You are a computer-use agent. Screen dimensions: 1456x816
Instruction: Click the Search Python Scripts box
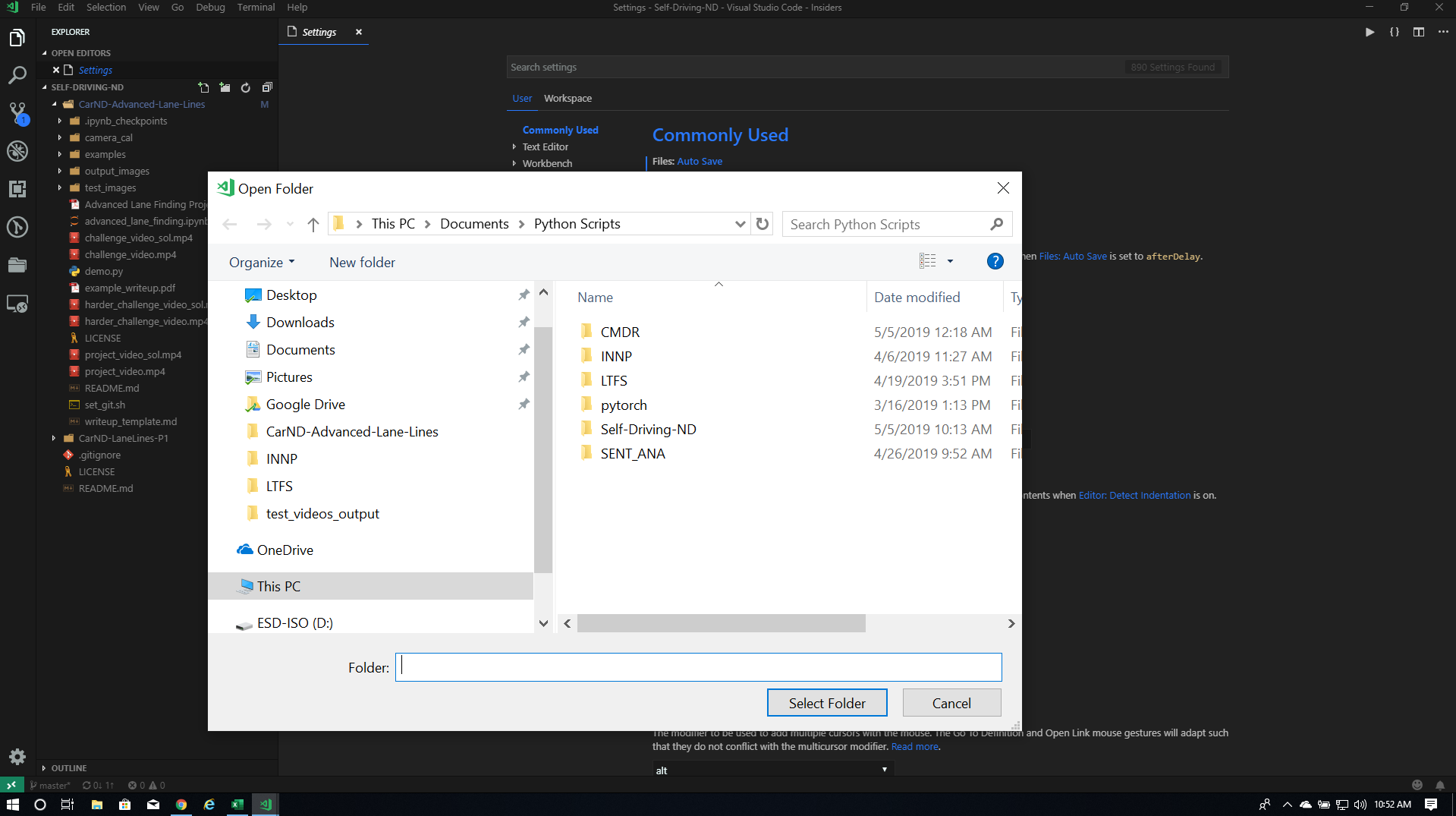(897, 224)
